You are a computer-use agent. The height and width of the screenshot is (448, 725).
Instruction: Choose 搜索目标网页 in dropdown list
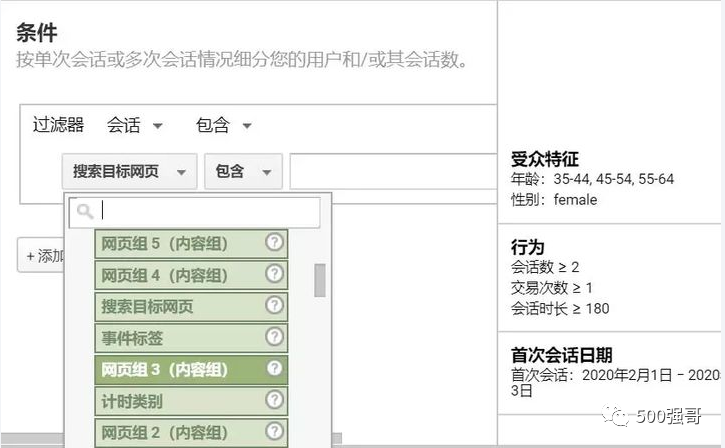pos(191,307)
